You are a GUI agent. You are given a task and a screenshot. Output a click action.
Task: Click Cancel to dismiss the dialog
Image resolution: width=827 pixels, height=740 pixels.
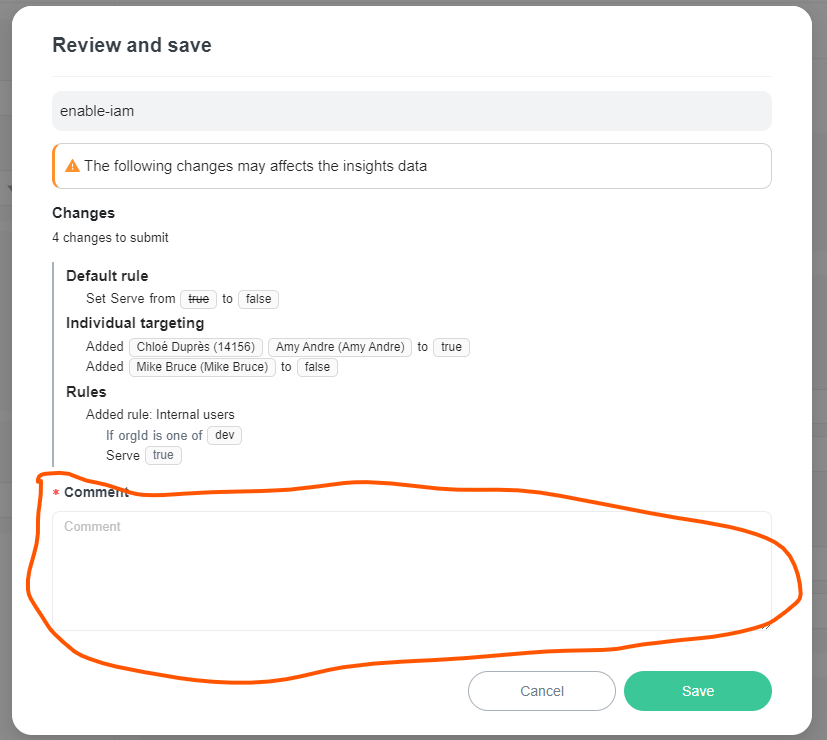point(541,691)
